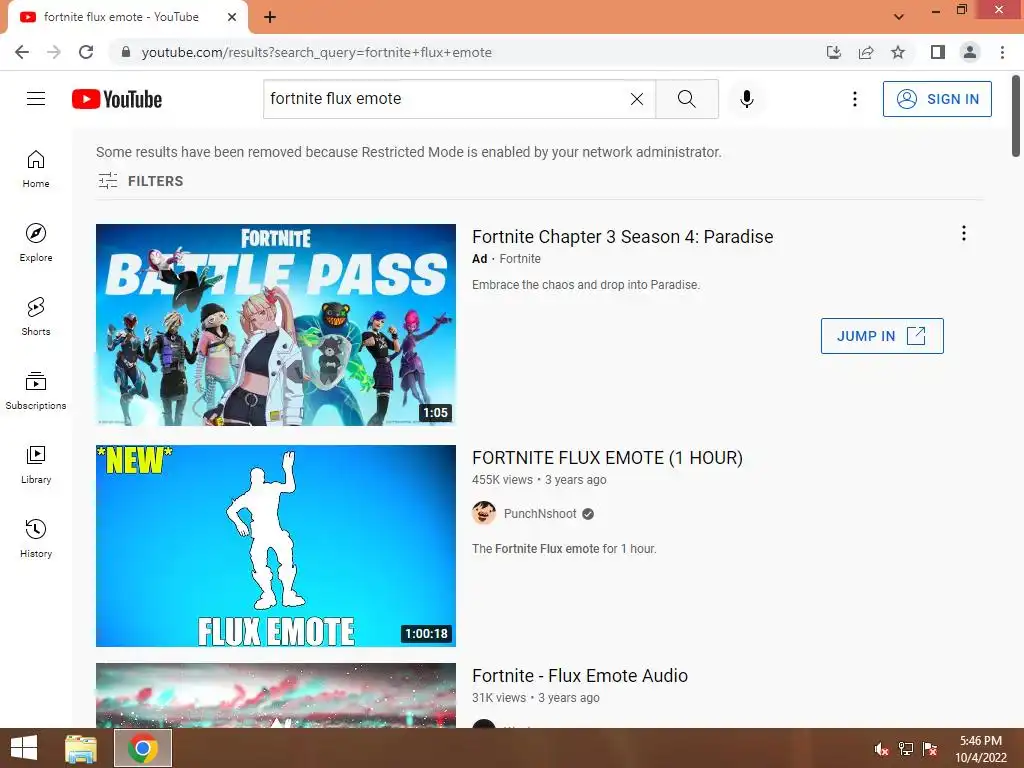The width and height of the screenshot is (1024, 768).
Task: Click the Battle Pass ad thumbnail
Action: (276, 325)
